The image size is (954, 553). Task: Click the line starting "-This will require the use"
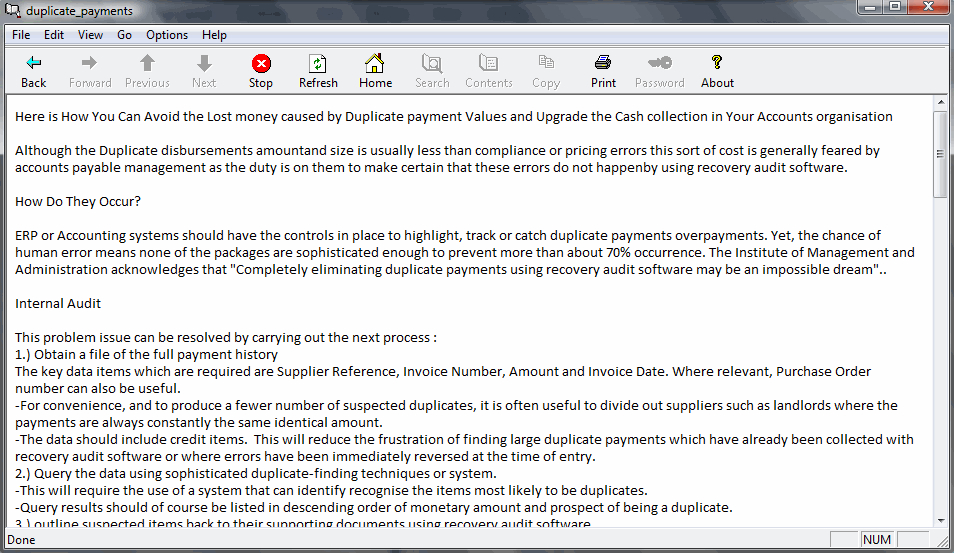[331, 490]
